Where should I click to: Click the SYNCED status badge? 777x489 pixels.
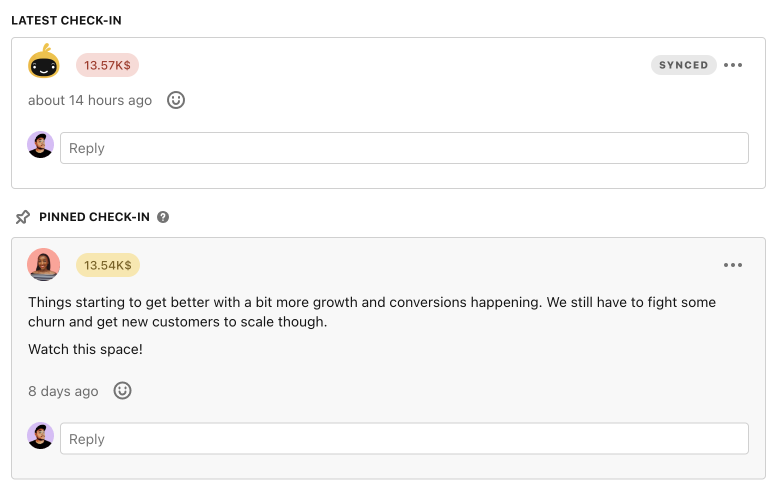click(683, 65)
